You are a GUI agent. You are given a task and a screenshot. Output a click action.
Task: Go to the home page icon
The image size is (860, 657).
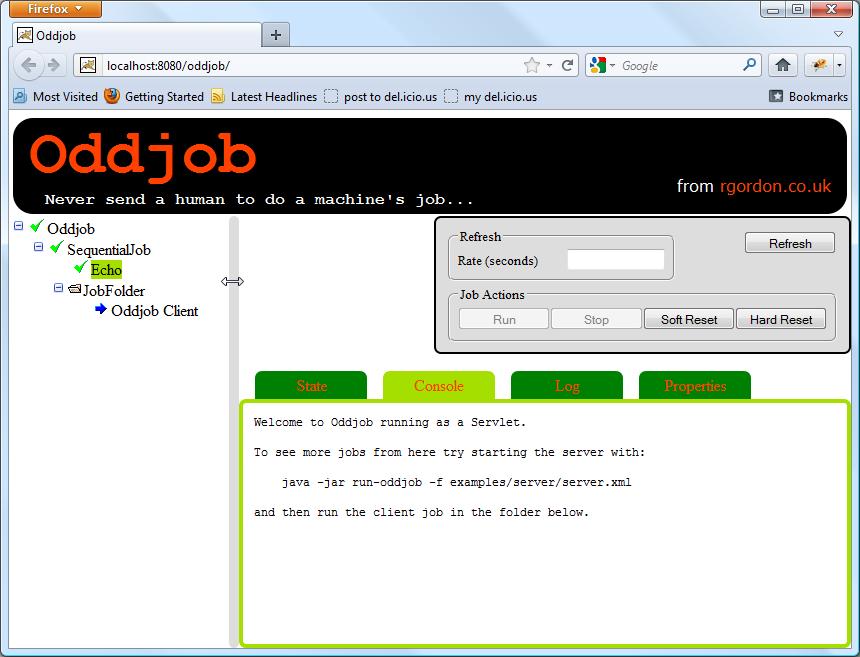pos(783,65)
